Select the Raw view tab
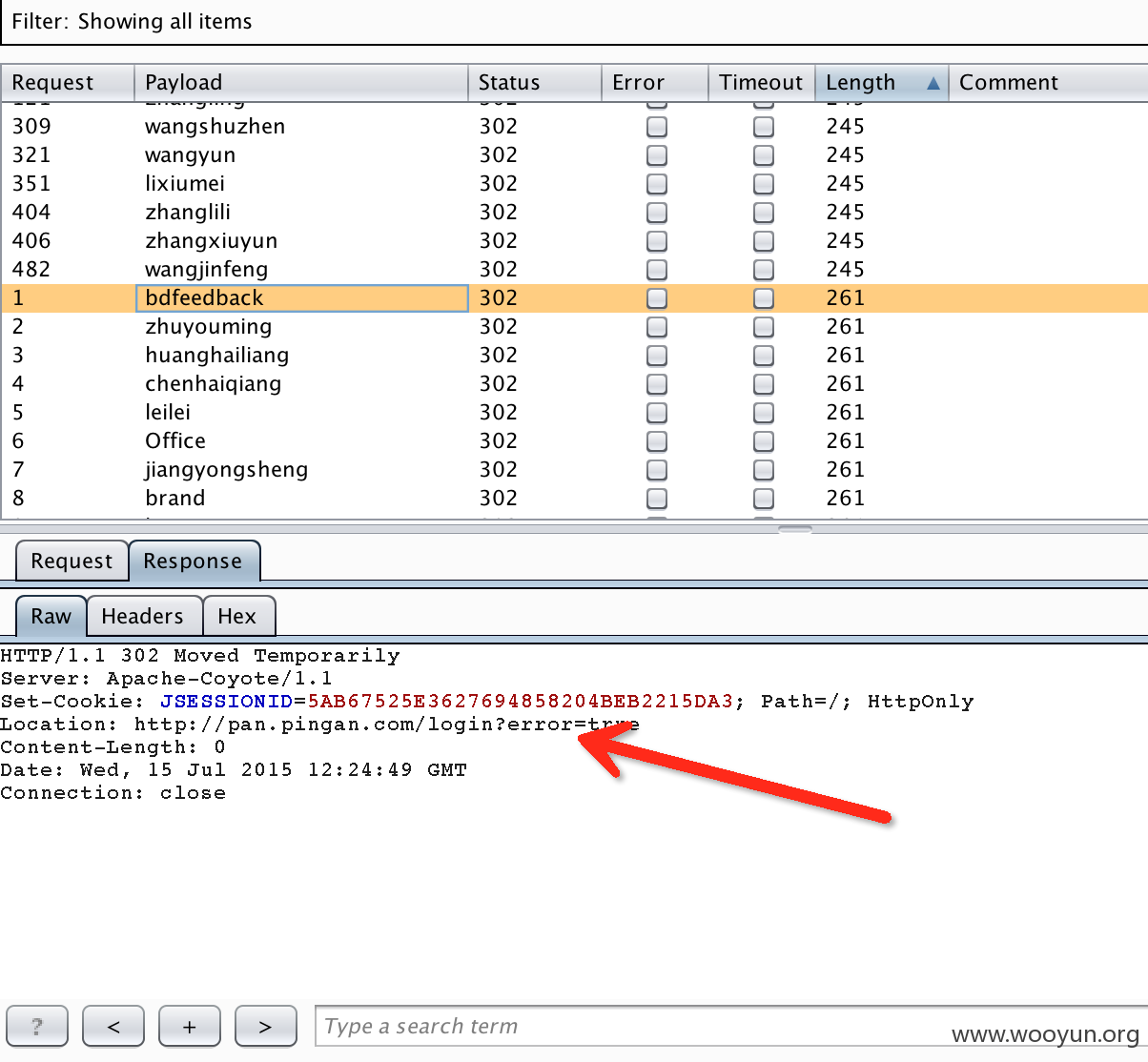Screen dimensions: 1148x1062 point(51,616)
